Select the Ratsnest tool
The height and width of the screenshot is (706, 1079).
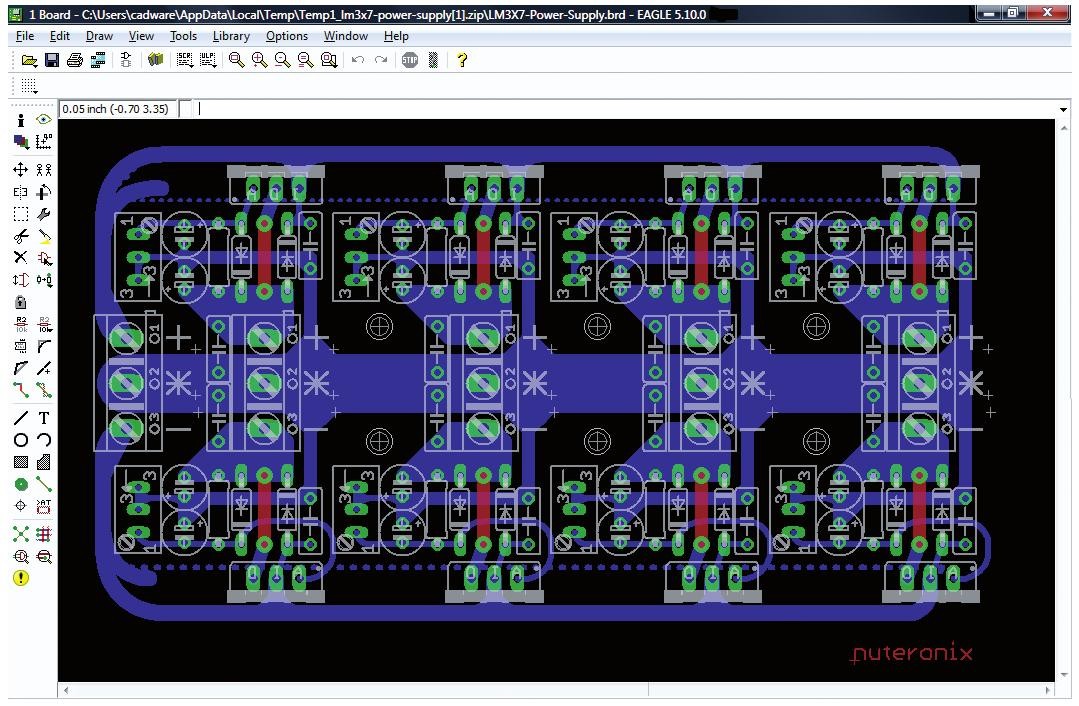pos(21,534)
